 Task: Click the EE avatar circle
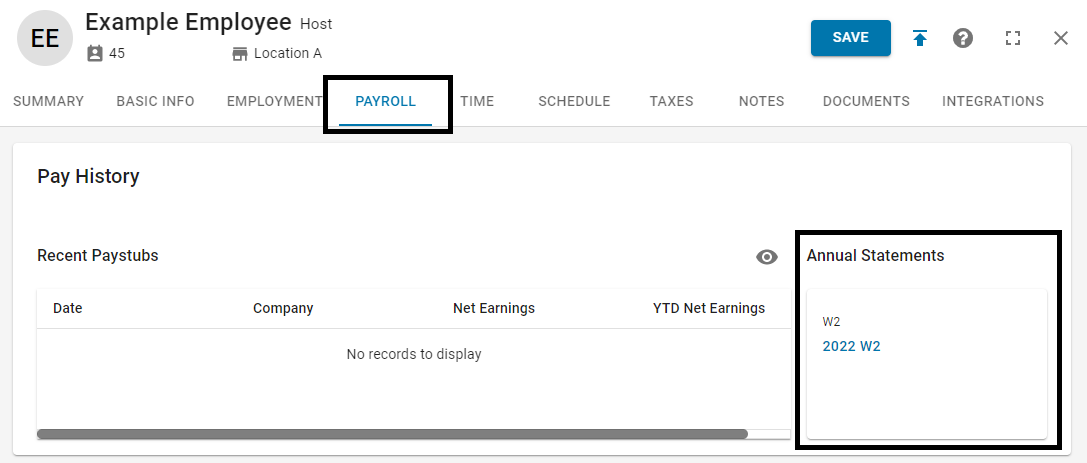(x=45, y=38)
